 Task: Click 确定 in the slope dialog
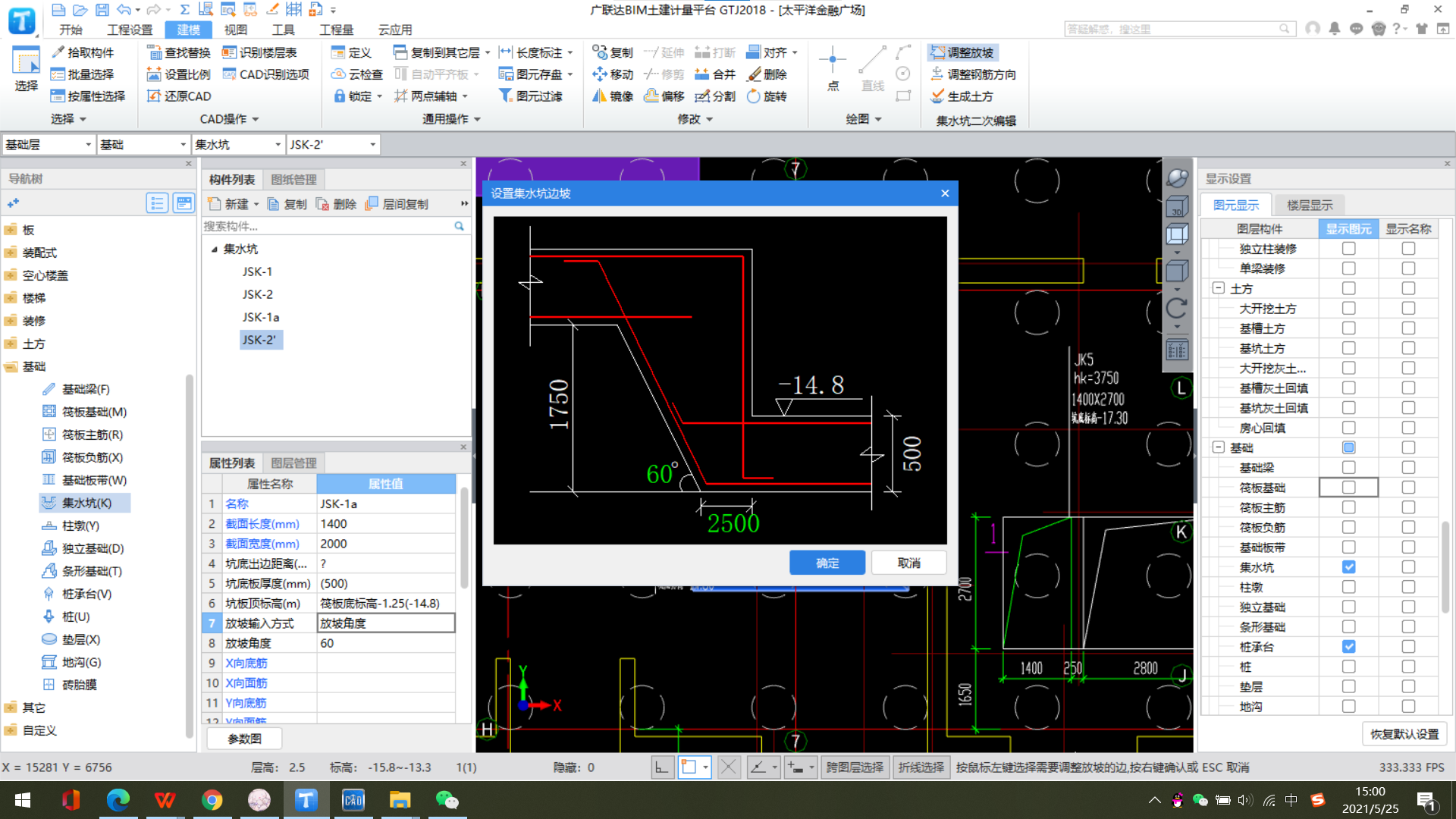[827, 563]
